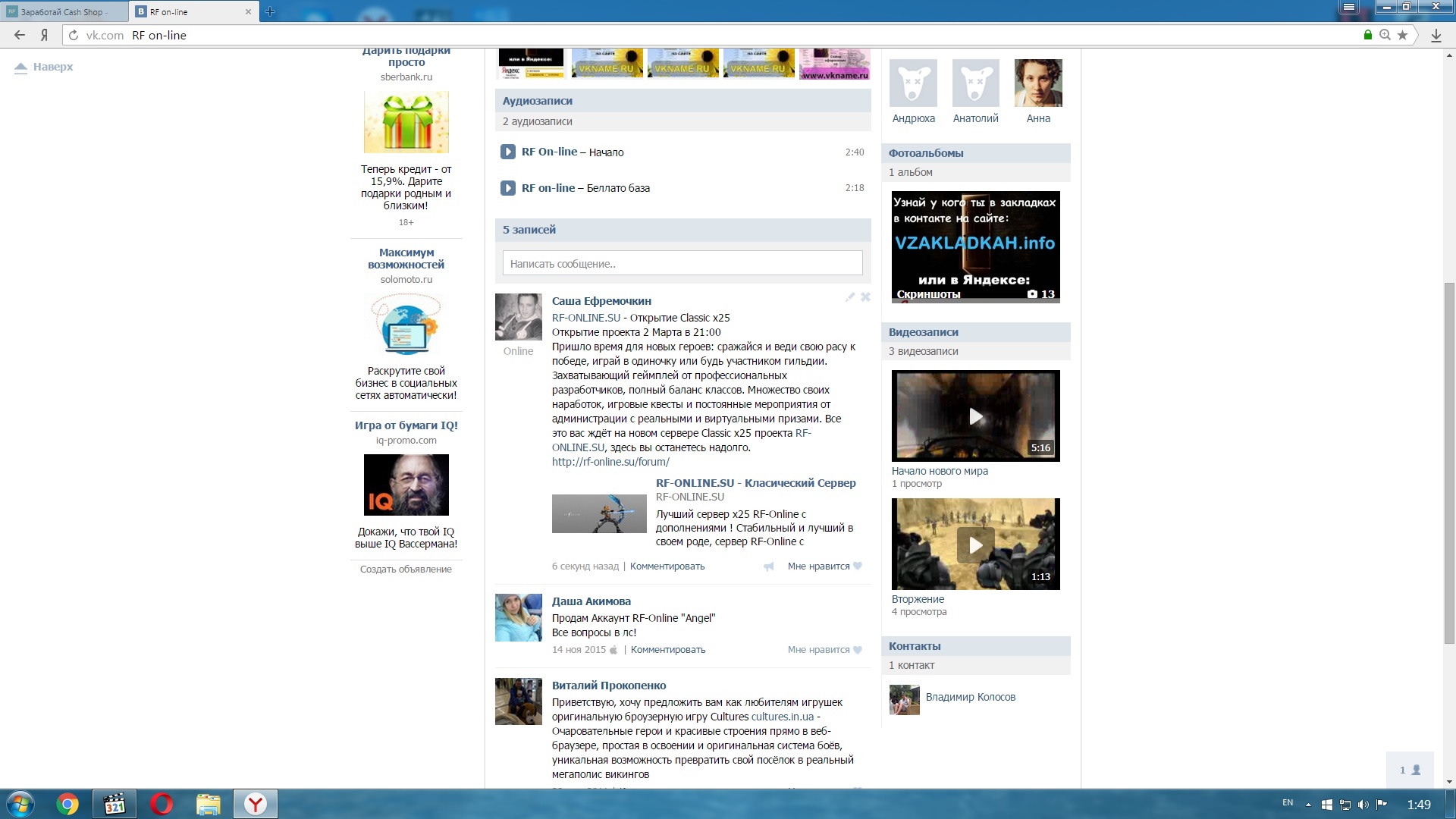Delete Саша Ефремочкин's post with X icon

(865, 297)
